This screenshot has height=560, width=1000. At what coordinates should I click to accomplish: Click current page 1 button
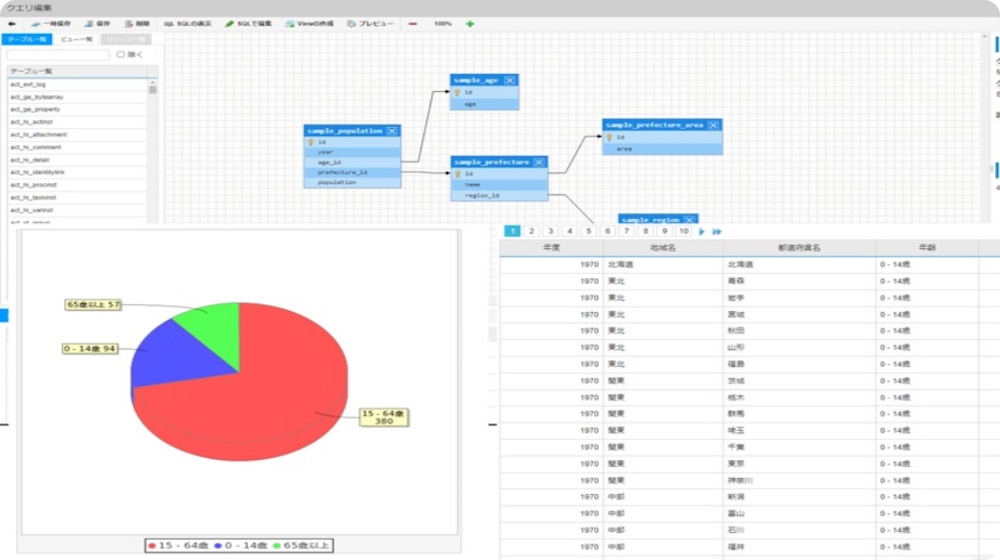(512, 232)
